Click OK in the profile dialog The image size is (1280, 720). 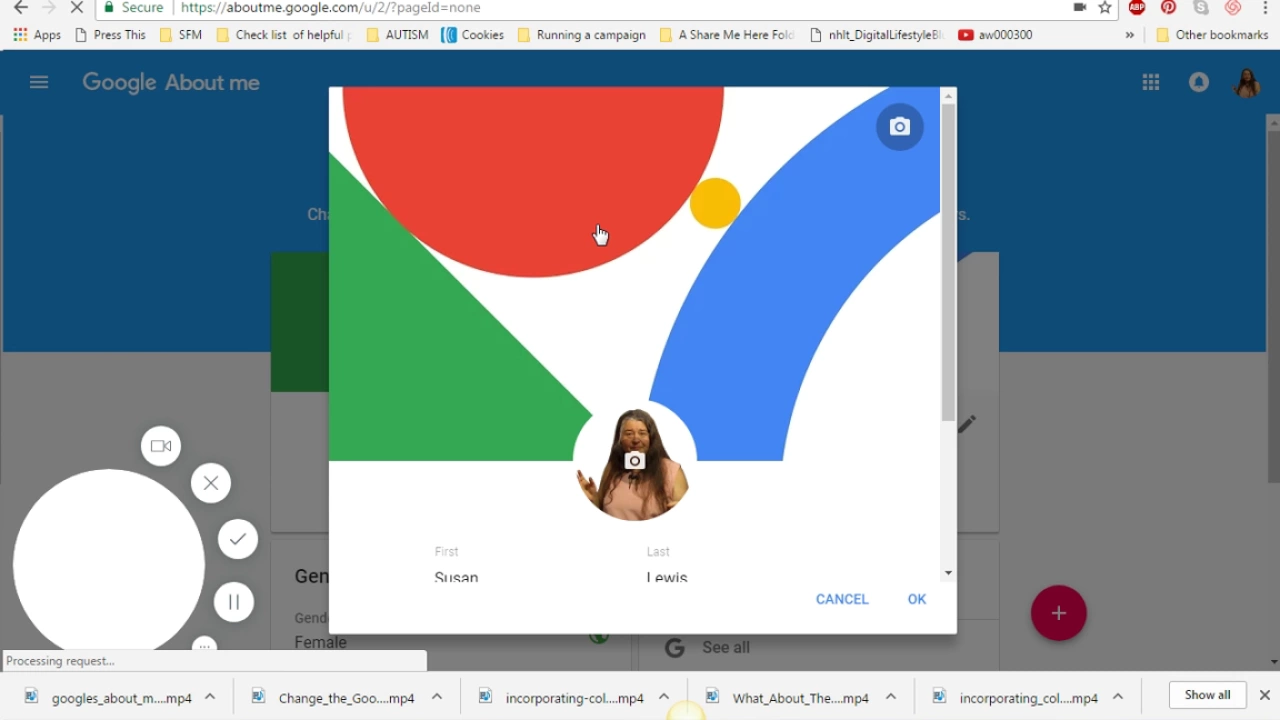point(917,599)
